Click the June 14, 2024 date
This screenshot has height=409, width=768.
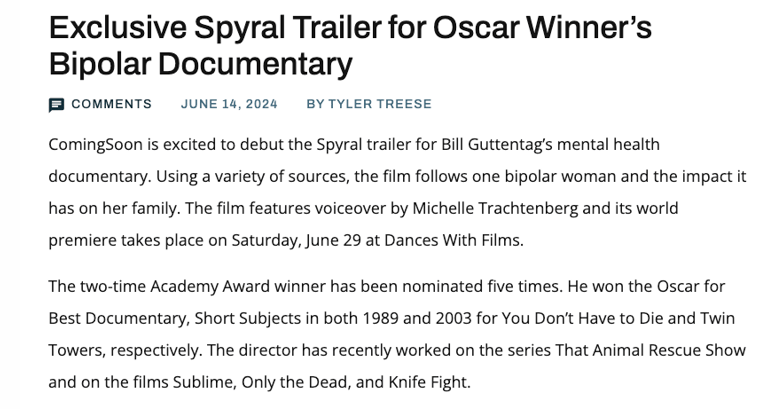(229, 104)
